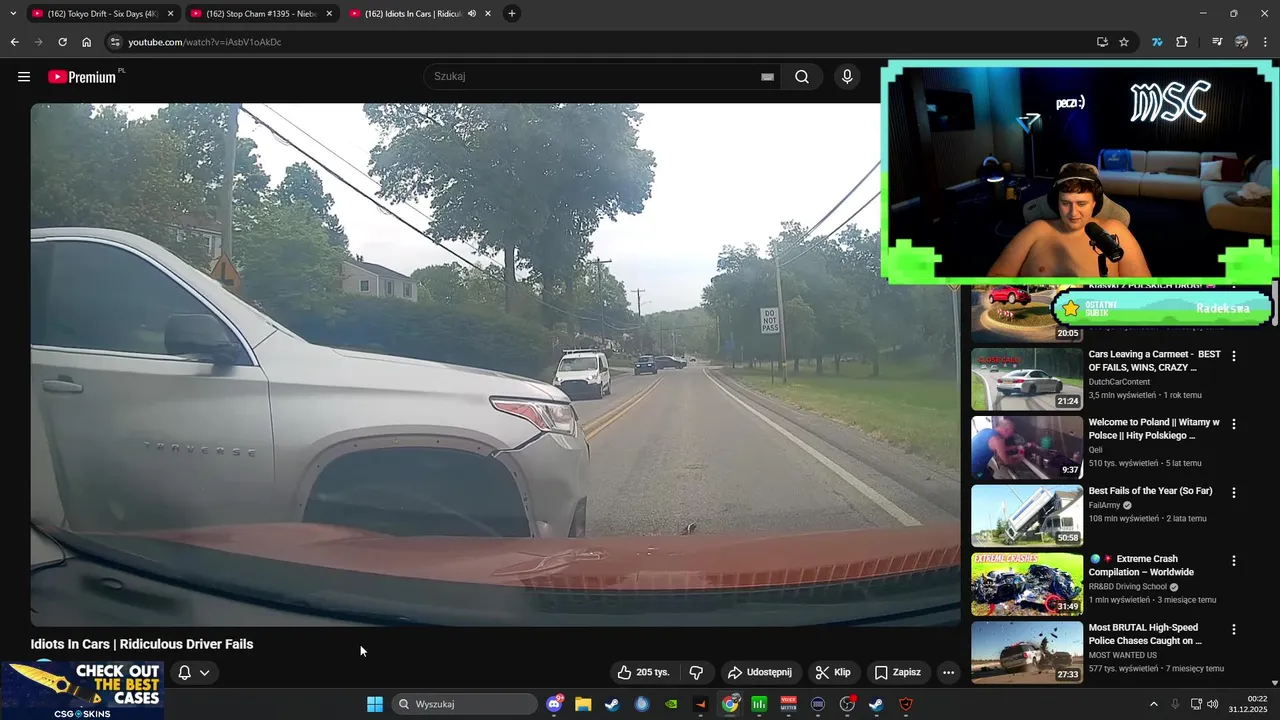Open Welcome to Poland video title

point(1154,429)
